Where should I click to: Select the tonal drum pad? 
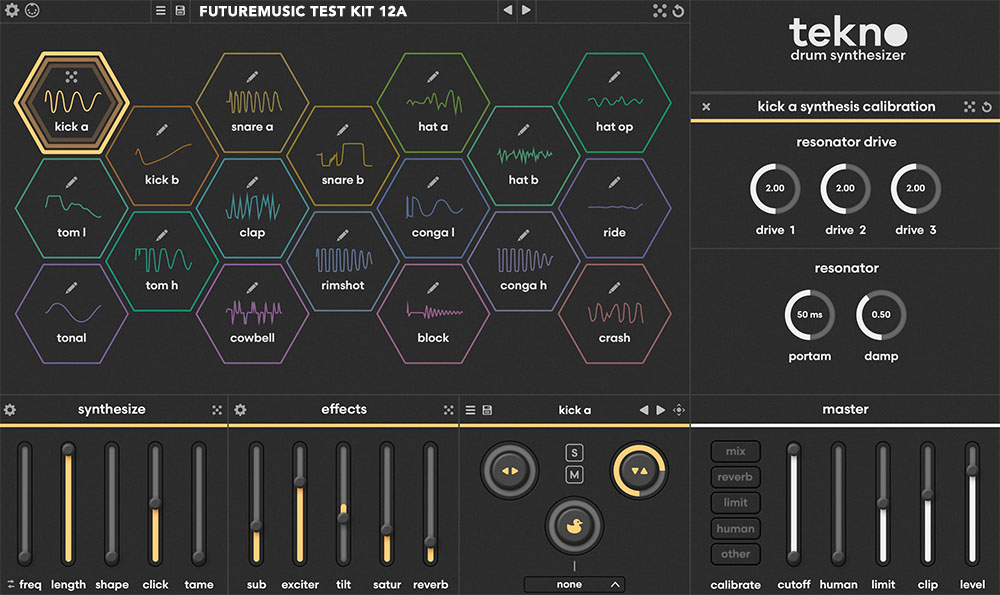[71, 314]
